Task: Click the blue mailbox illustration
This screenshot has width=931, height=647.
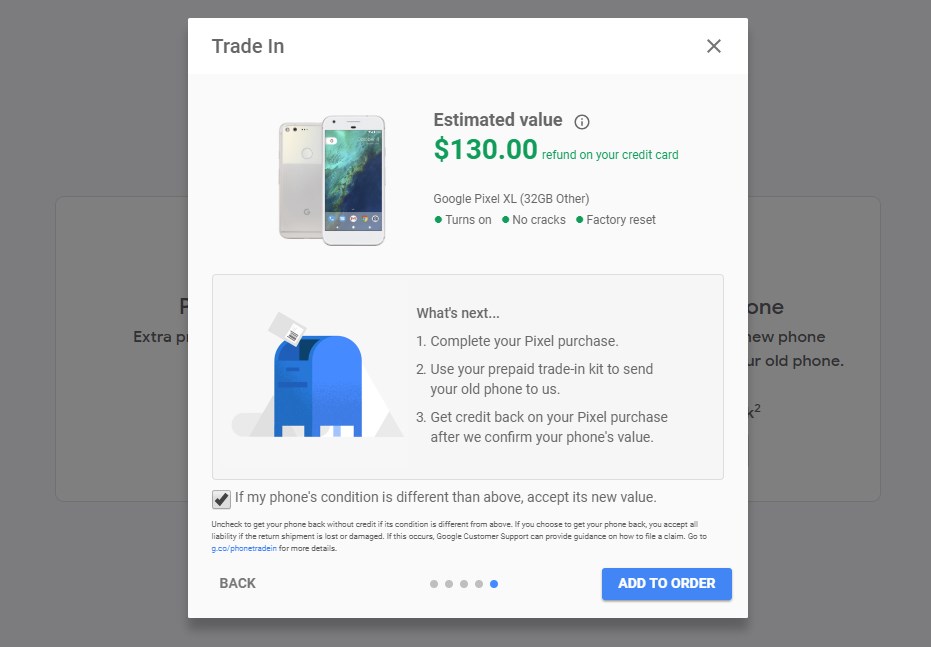Action: click(317, 385)
